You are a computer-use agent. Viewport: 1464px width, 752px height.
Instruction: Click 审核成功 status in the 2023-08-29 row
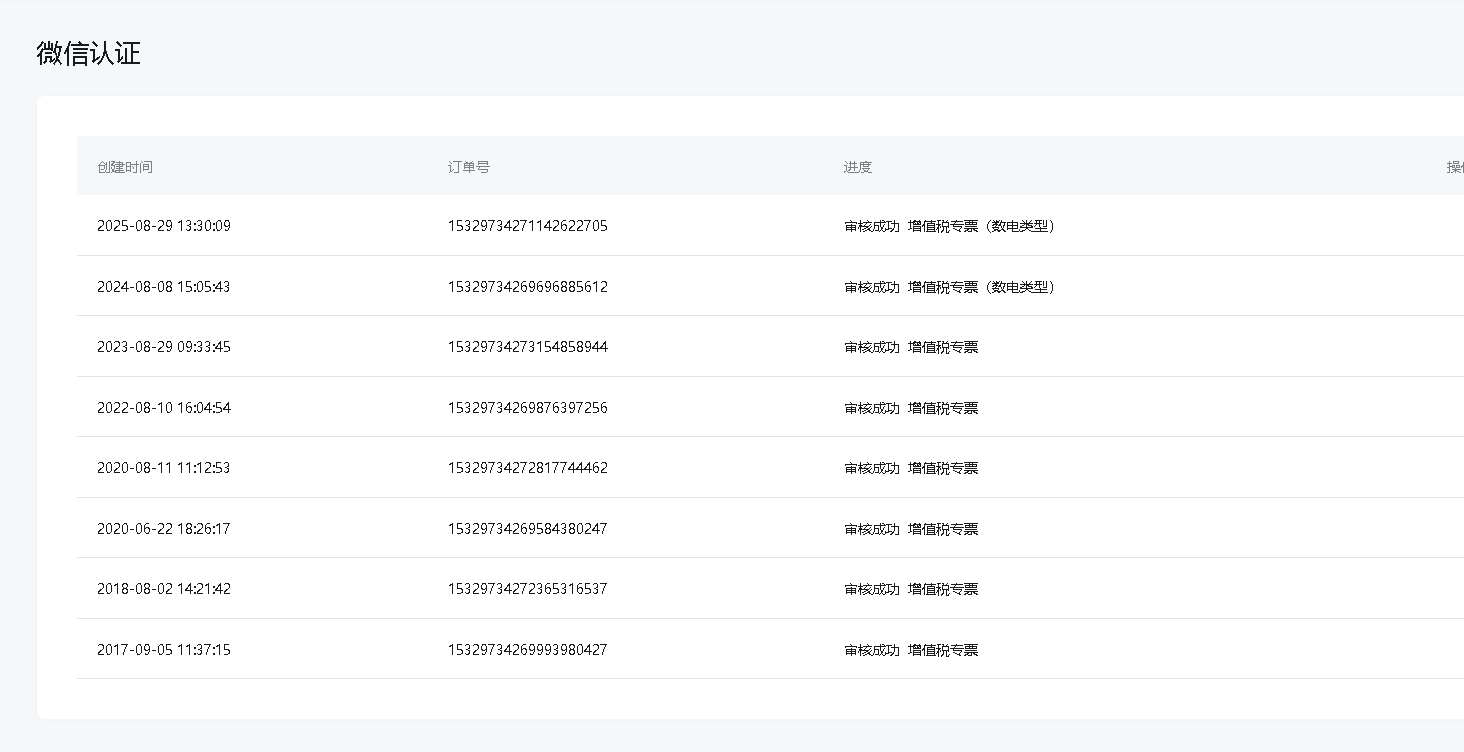[x=872, y=347]
